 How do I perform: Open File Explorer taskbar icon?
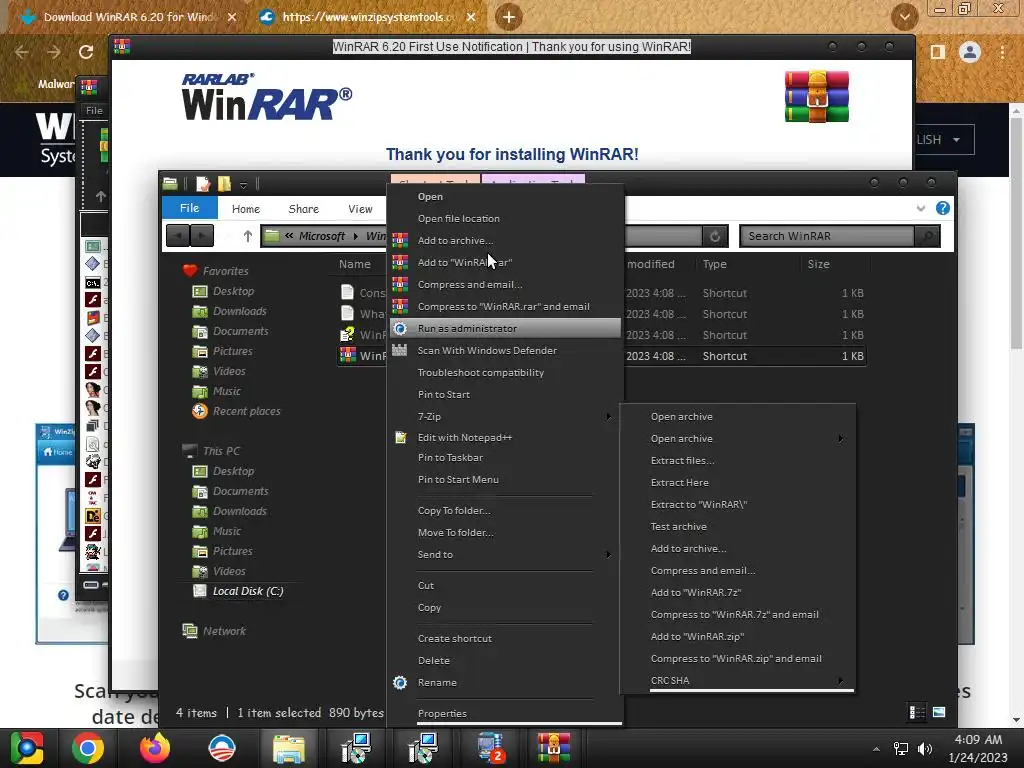tap(289, 748)
